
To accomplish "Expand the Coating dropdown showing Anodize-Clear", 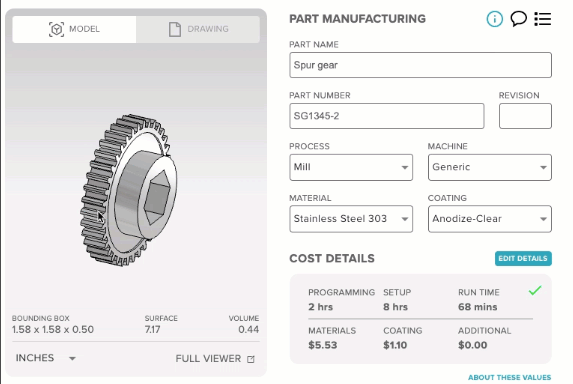I will (490, 219).
